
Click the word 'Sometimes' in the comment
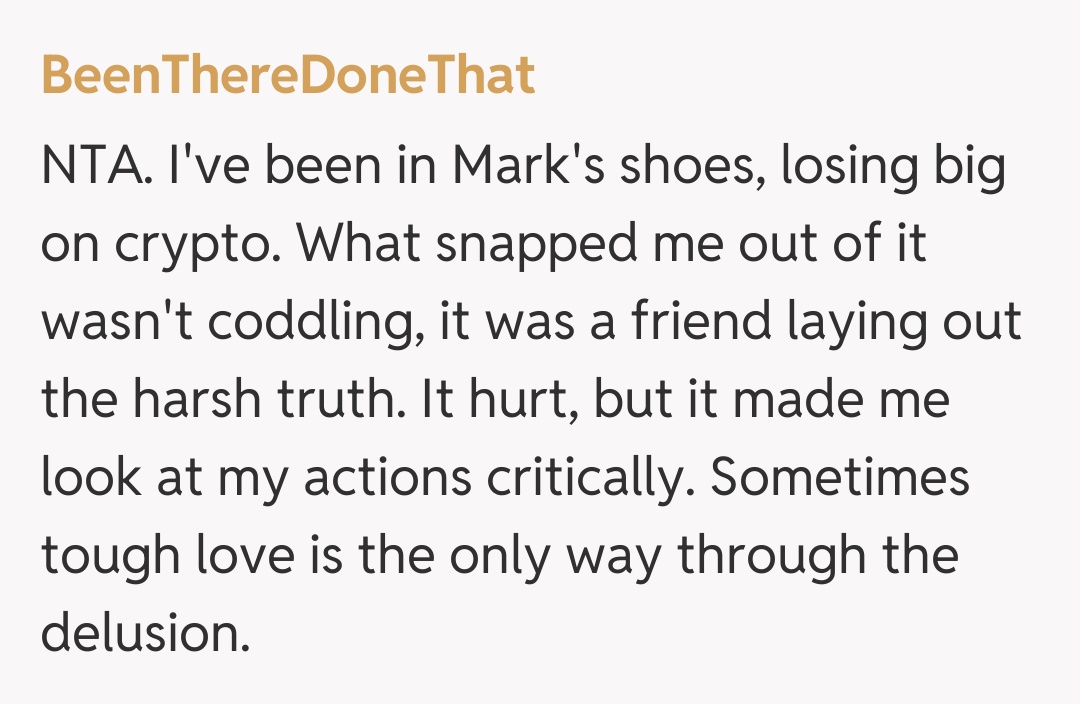tap(840, 478)
